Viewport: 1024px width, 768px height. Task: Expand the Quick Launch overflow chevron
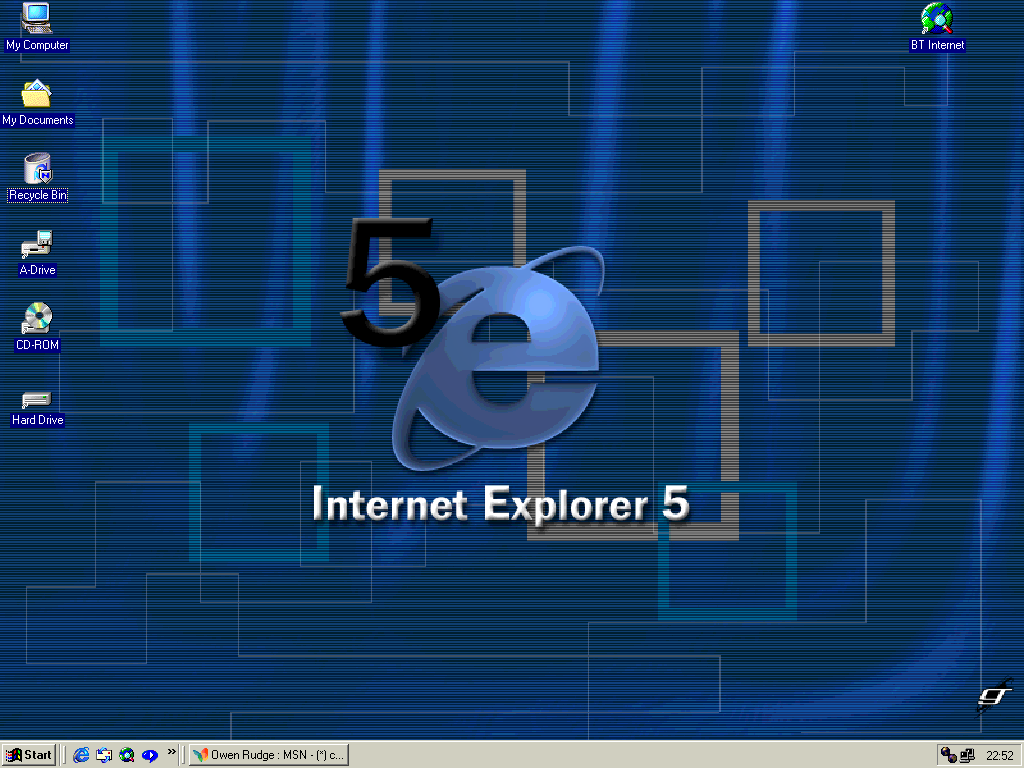[172, 751]
